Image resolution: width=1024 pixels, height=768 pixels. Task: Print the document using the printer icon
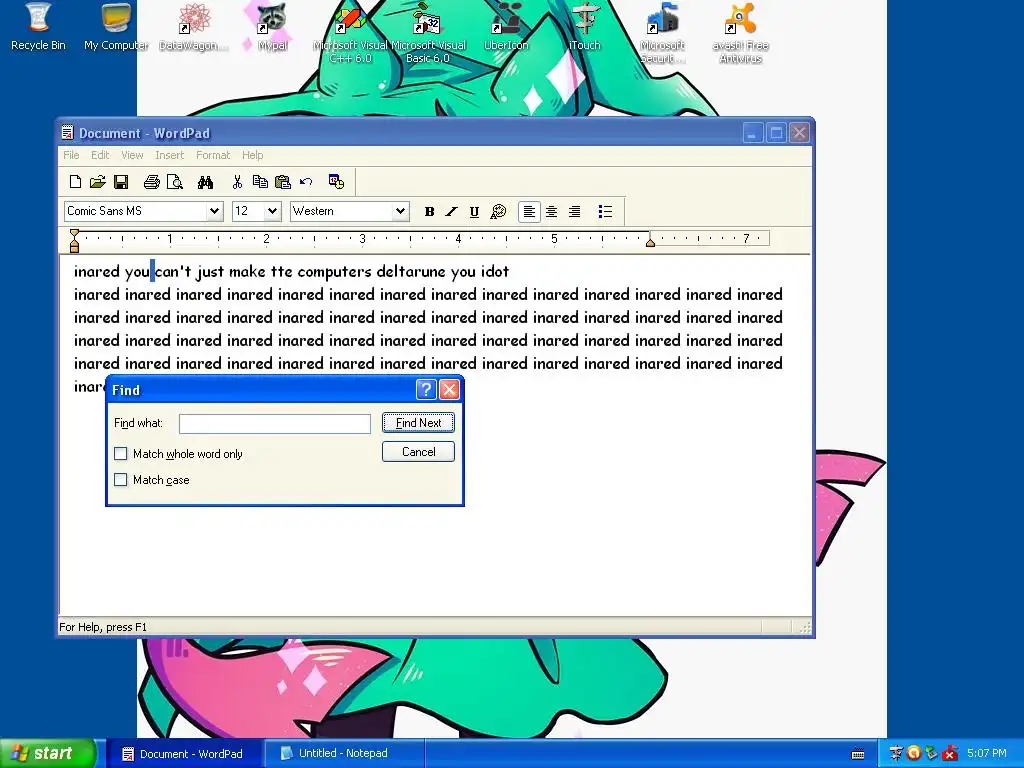[x=152, y=182]
